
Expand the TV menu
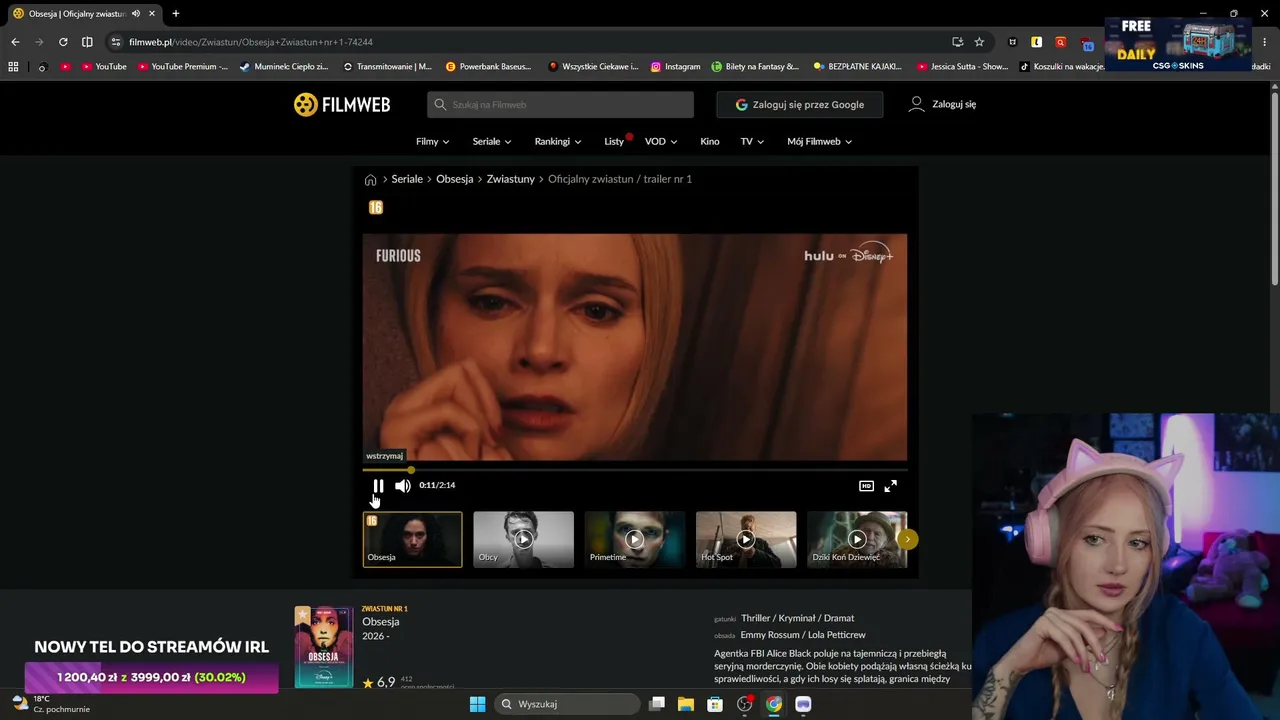(752, 142)
